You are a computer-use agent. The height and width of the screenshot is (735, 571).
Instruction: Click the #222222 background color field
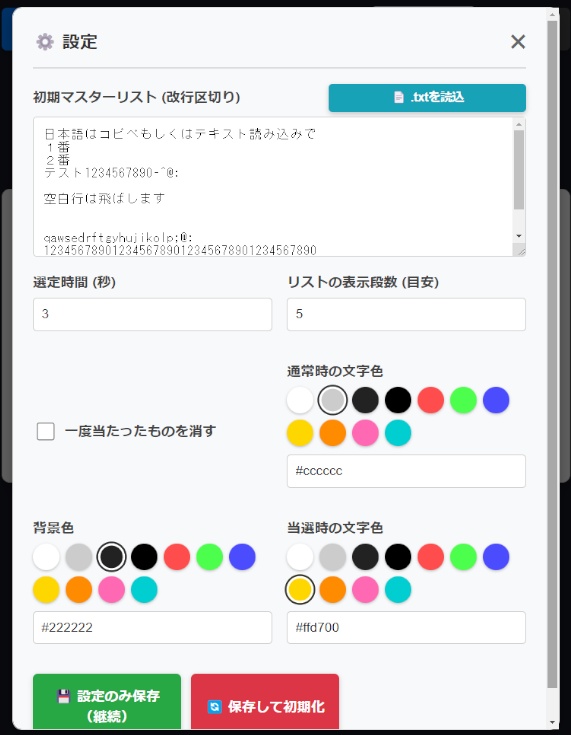pos(152,627)
